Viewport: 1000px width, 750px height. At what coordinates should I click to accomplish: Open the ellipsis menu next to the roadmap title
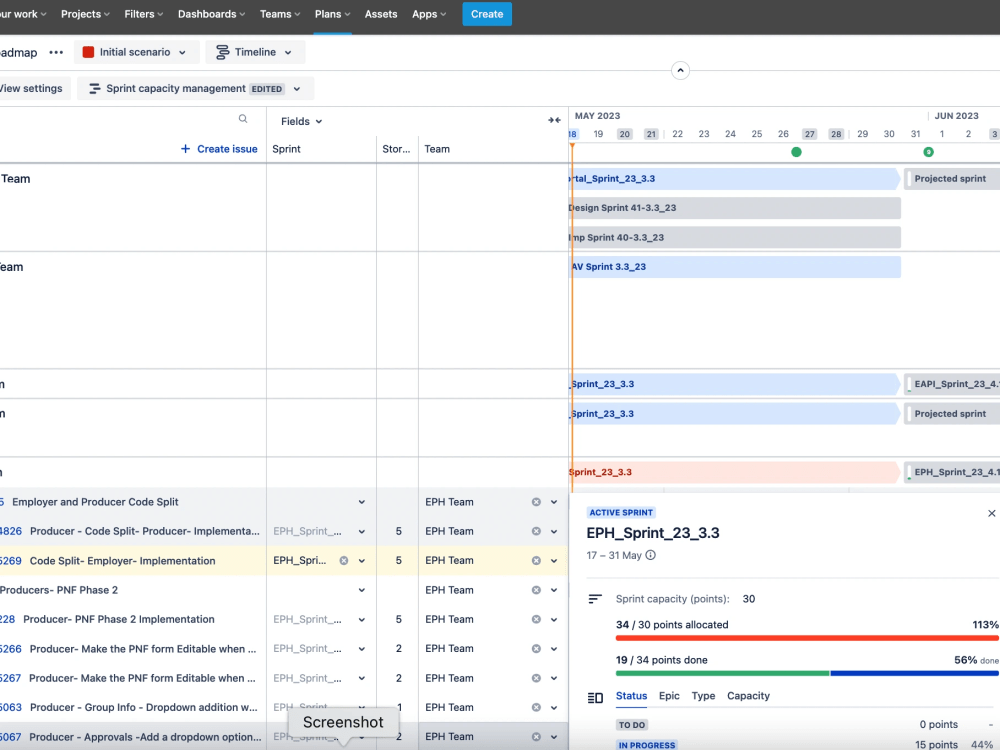55,52
